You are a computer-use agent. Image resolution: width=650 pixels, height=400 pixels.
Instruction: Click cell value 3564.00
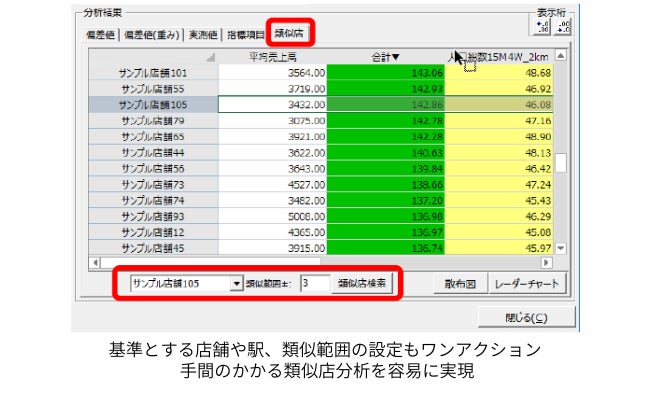(x=273, y=73)
